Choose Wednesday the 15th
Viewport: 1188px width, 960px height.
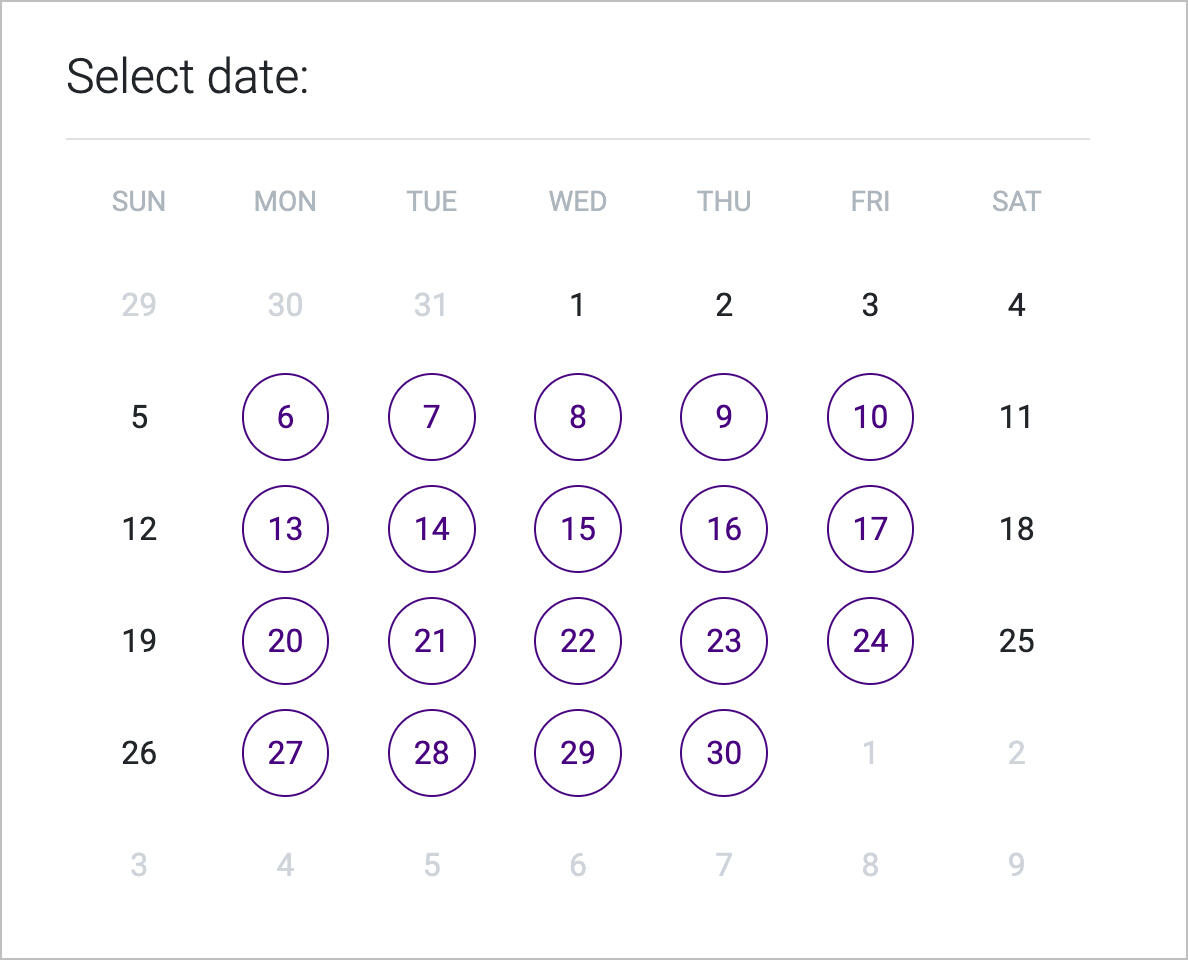(x=578, y=529)
